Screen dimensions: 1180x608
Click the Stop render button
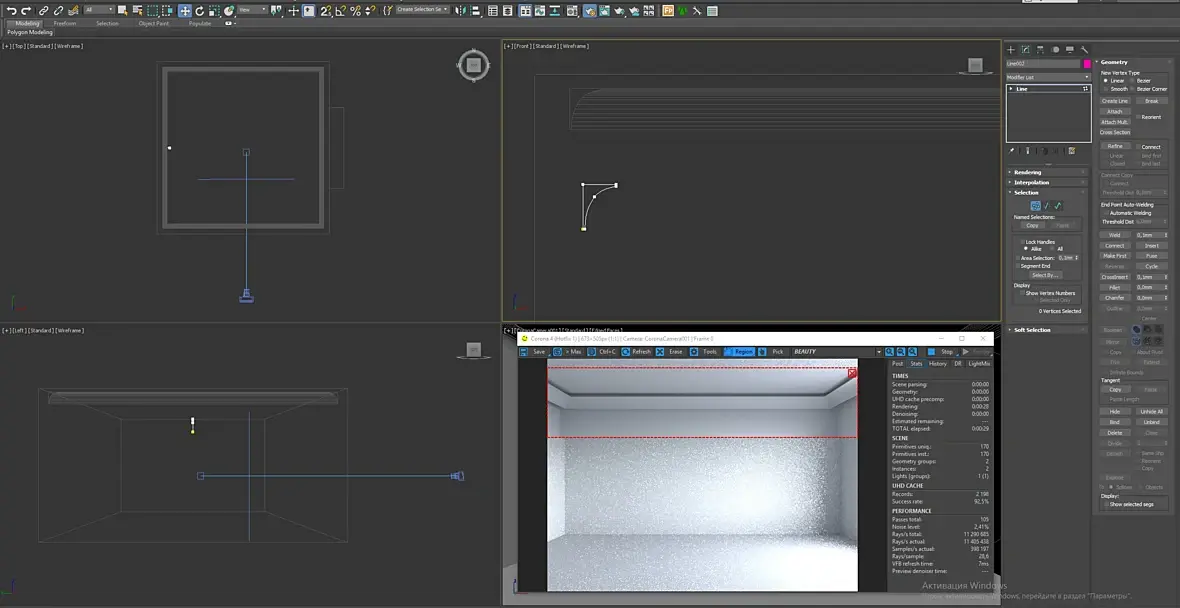[941, 351]
